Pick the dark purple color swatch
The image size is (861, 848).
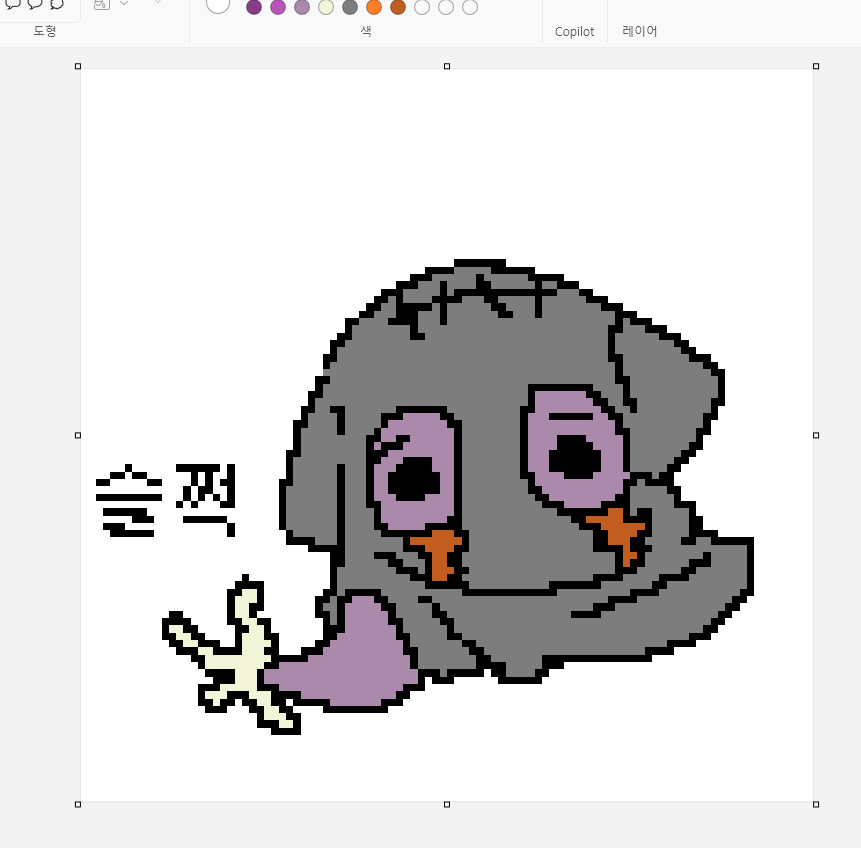254,7
